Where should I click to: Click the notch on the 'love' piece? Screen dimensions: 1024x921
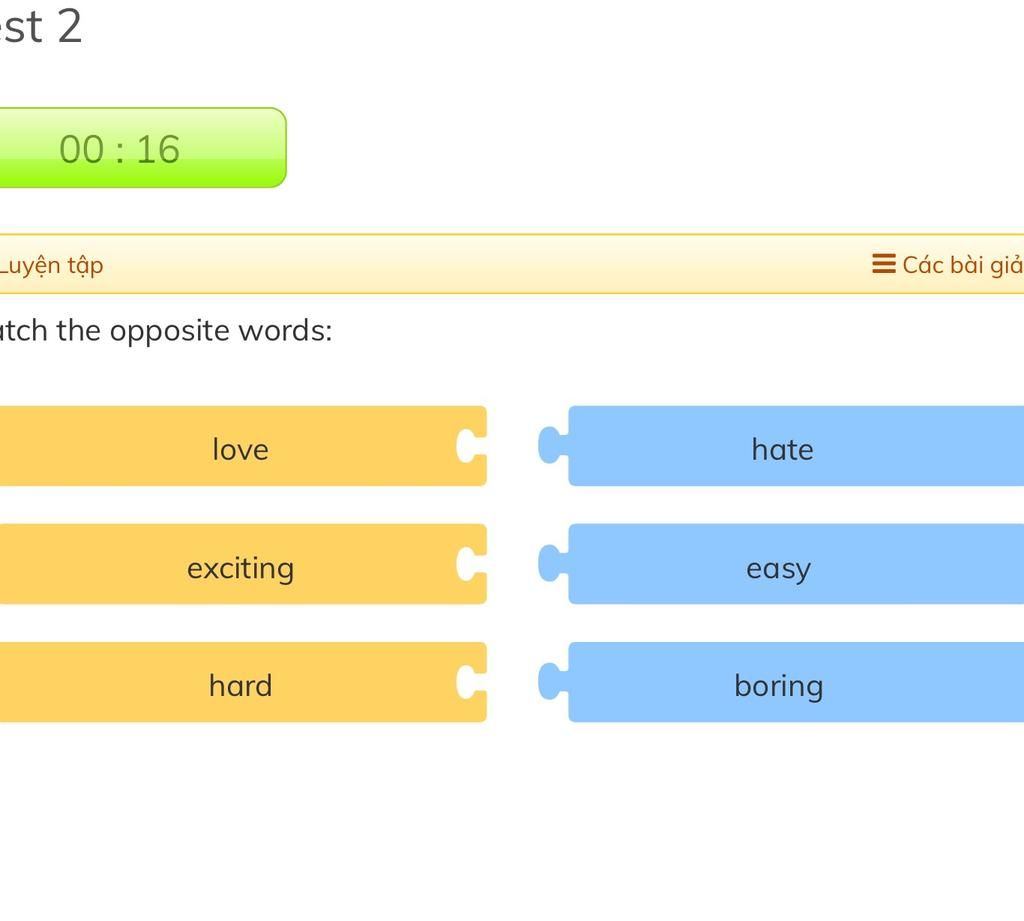tap(467, 446)
